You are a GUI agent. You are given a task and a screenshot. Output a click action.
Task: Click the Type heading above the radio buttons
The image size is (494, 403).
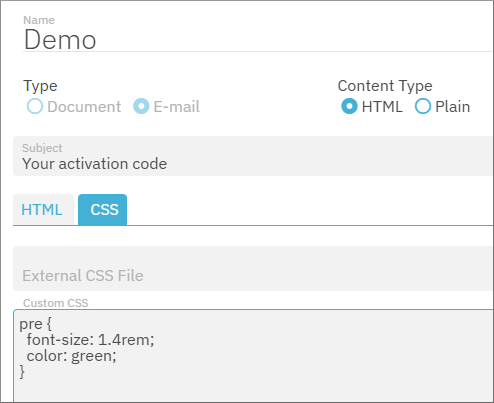click(40, 86)
